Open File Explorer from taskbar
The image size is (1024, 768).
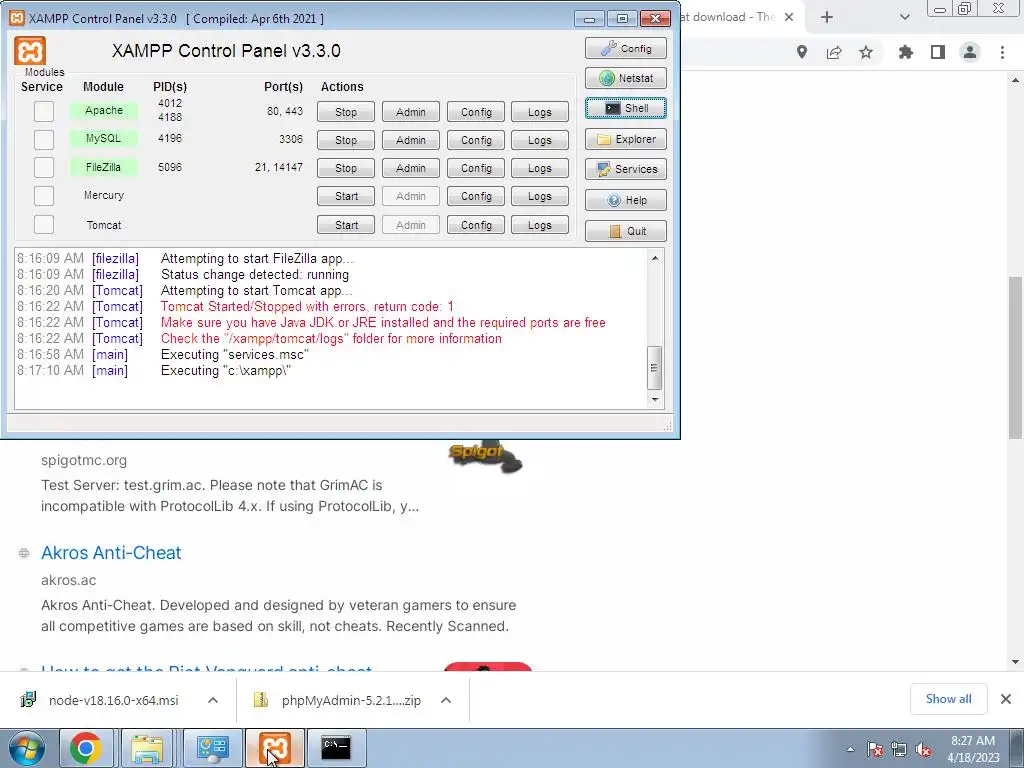point(148,748)
